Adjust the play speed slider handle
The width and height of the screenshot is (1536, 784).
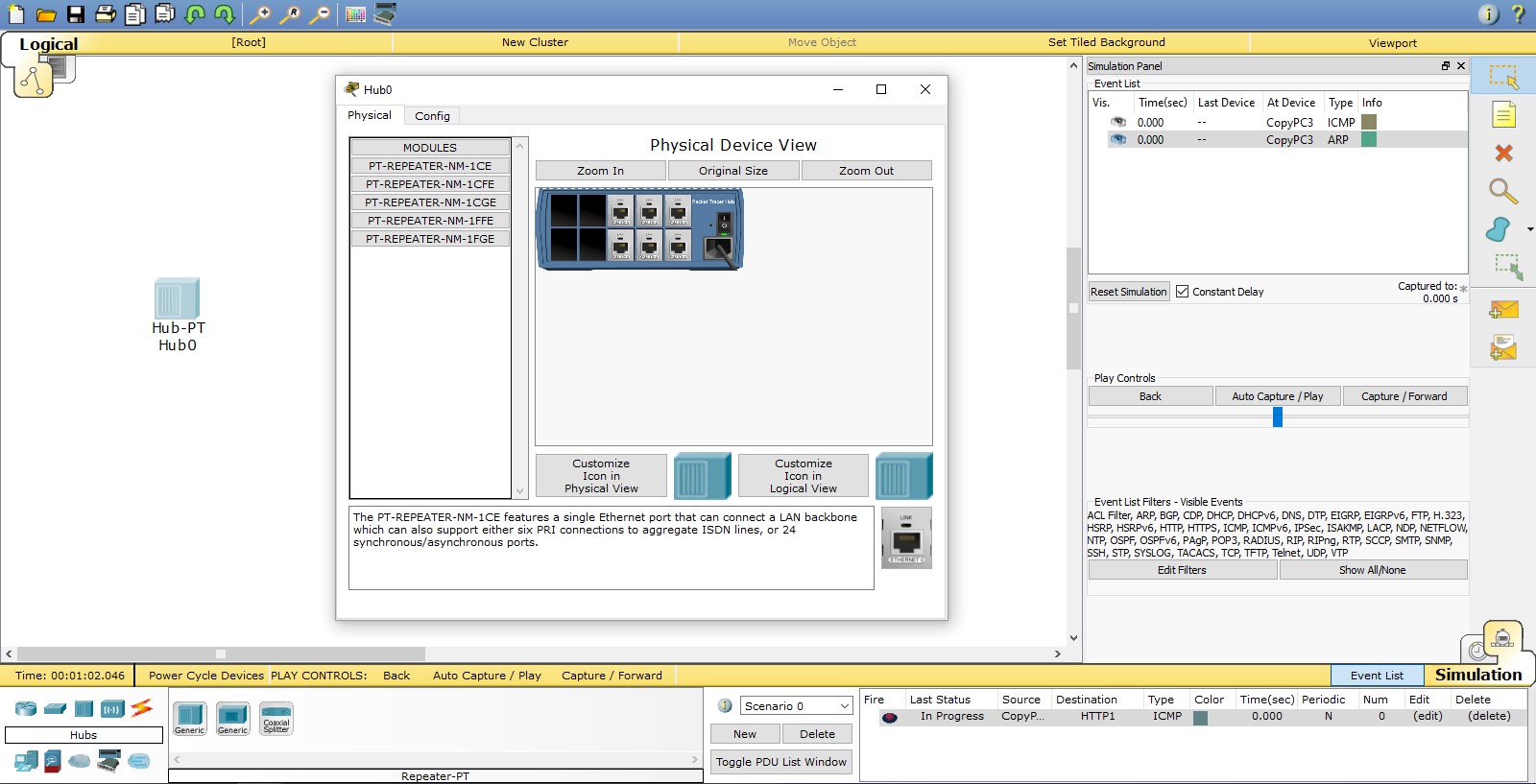click(1278, 416)
